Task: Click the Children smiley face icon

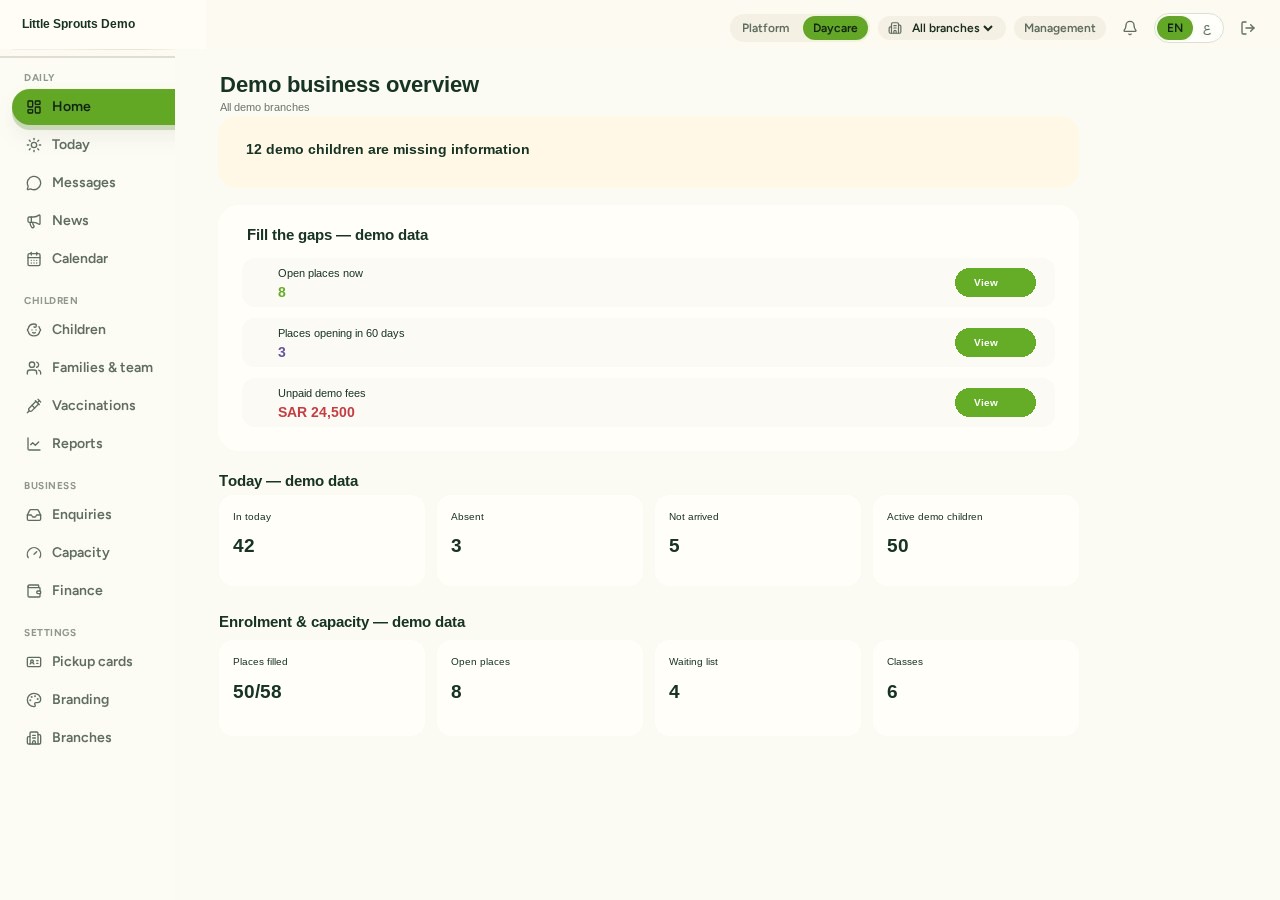Action: click(x=34, y=330)
